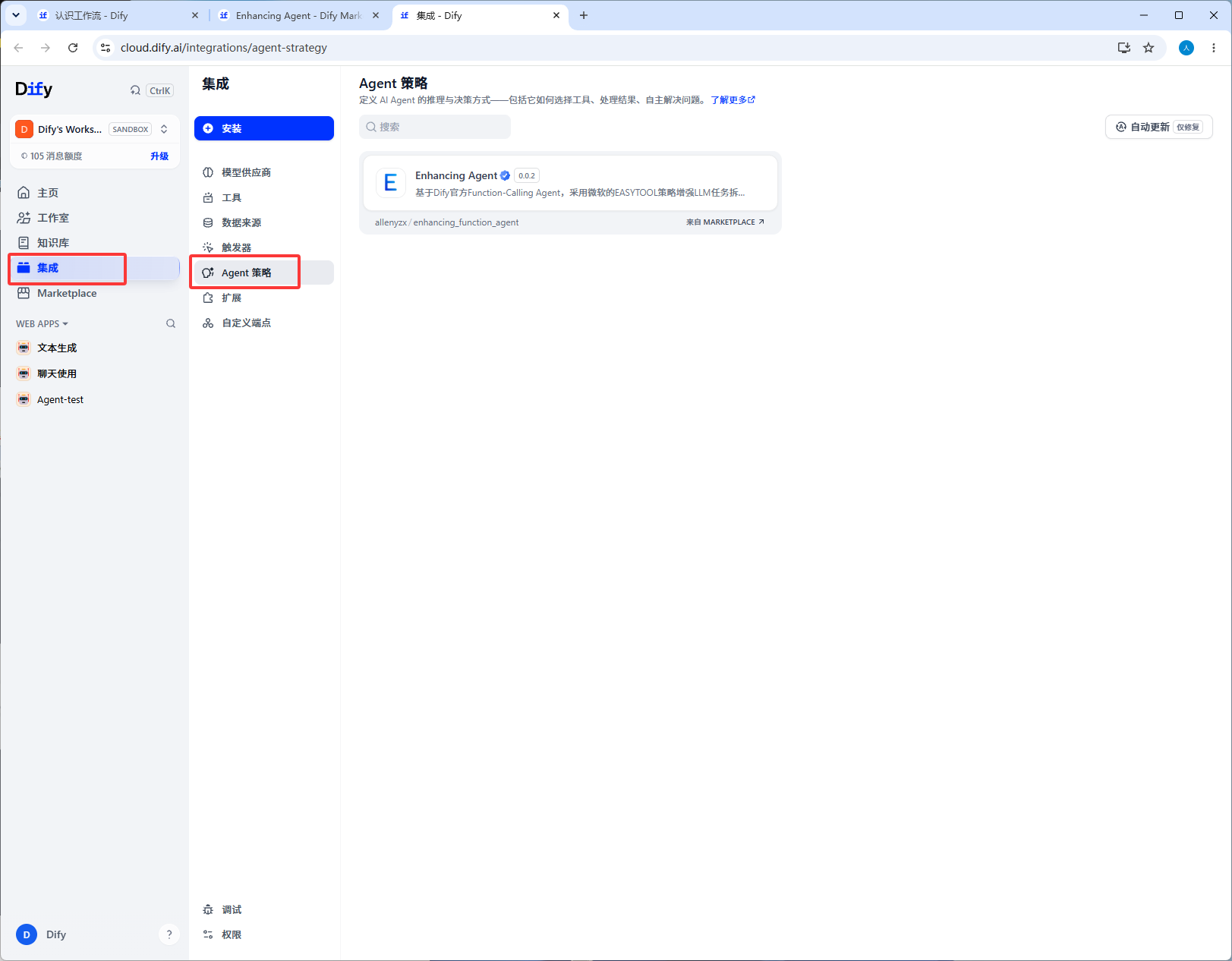The width and height of the screenshot is (1232, 961).
Task: Open the Chrome three-dot menu
Action: coord(1214,48)
